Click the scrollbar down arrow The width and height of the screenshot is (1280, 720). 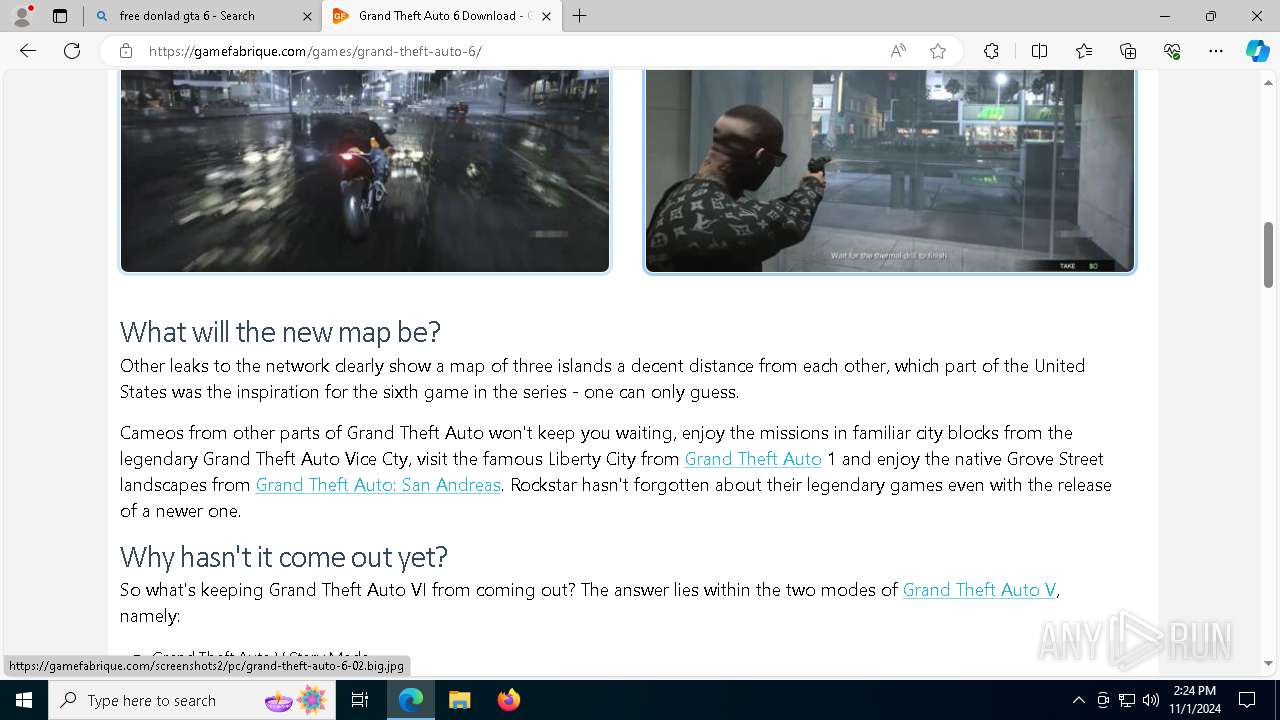click(x=1268, y=664)
